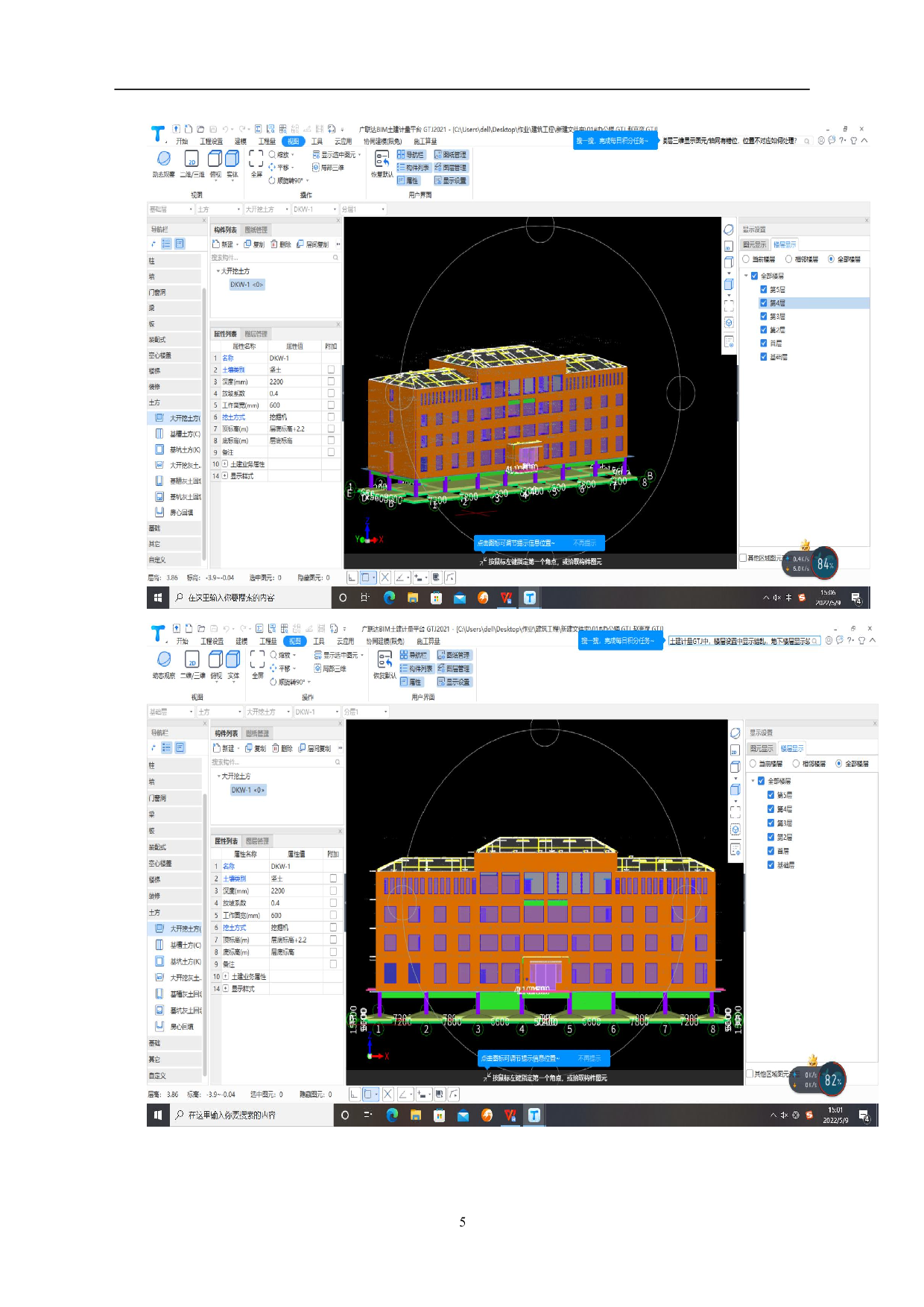This screenshot has height=1307, width=924.
Task: Click 恢复默认 restore layout icon in upper screenshot
Action: [382, 159]
